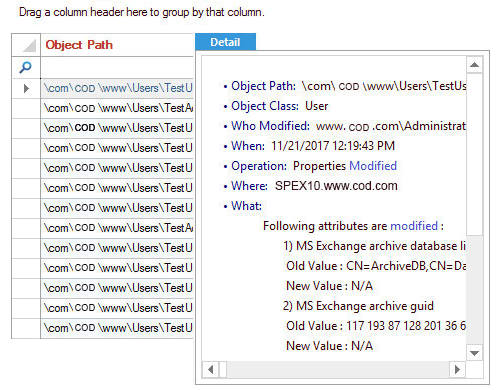Screen dimensions: 500x390
Task: Click the 'Modified' link in Operation line
Action: [x=373, y=166]
